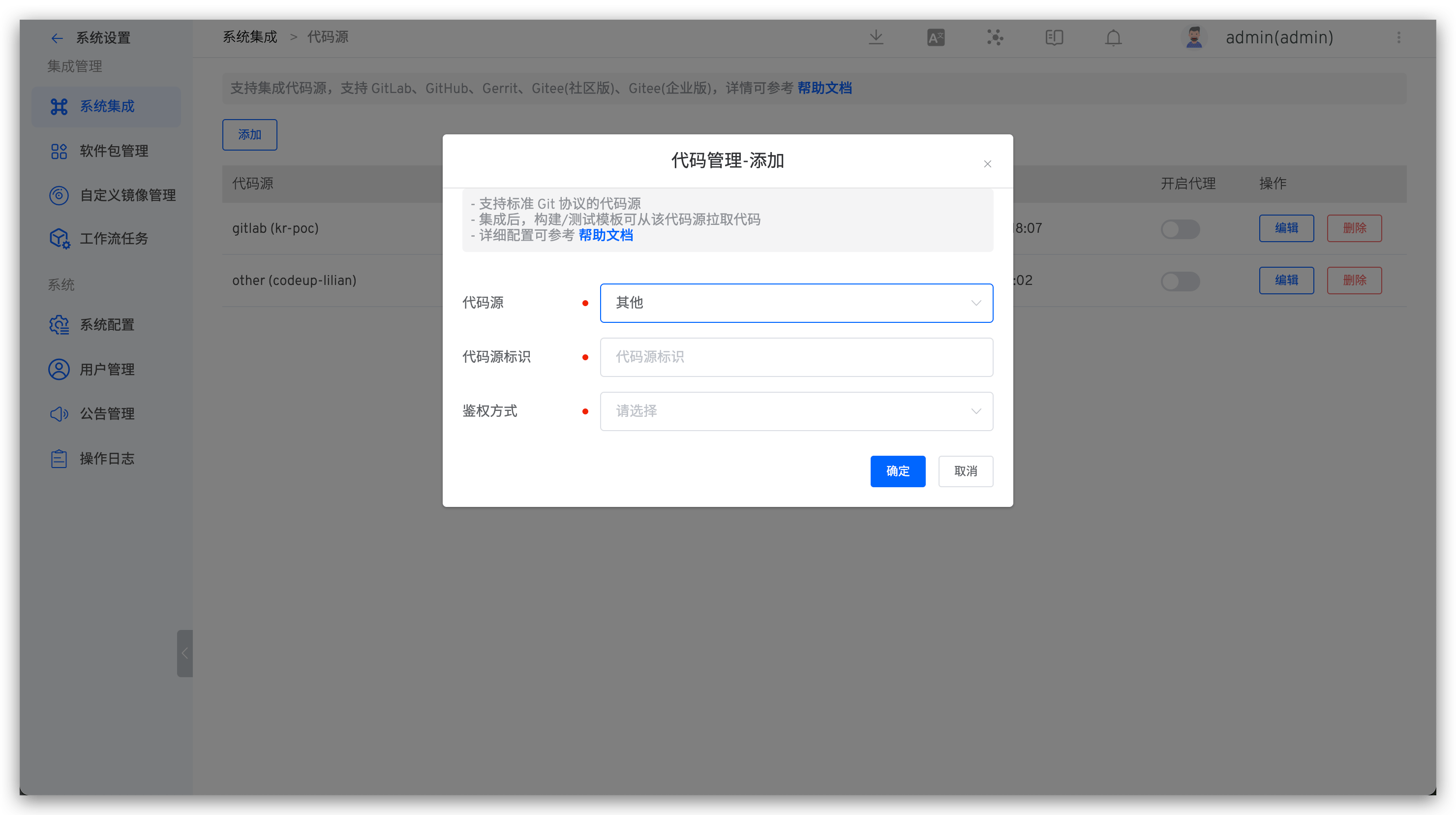Toggle proxy for other (codeup-lilian)
The image size is (1456, 815).
tap(1180, 281)
